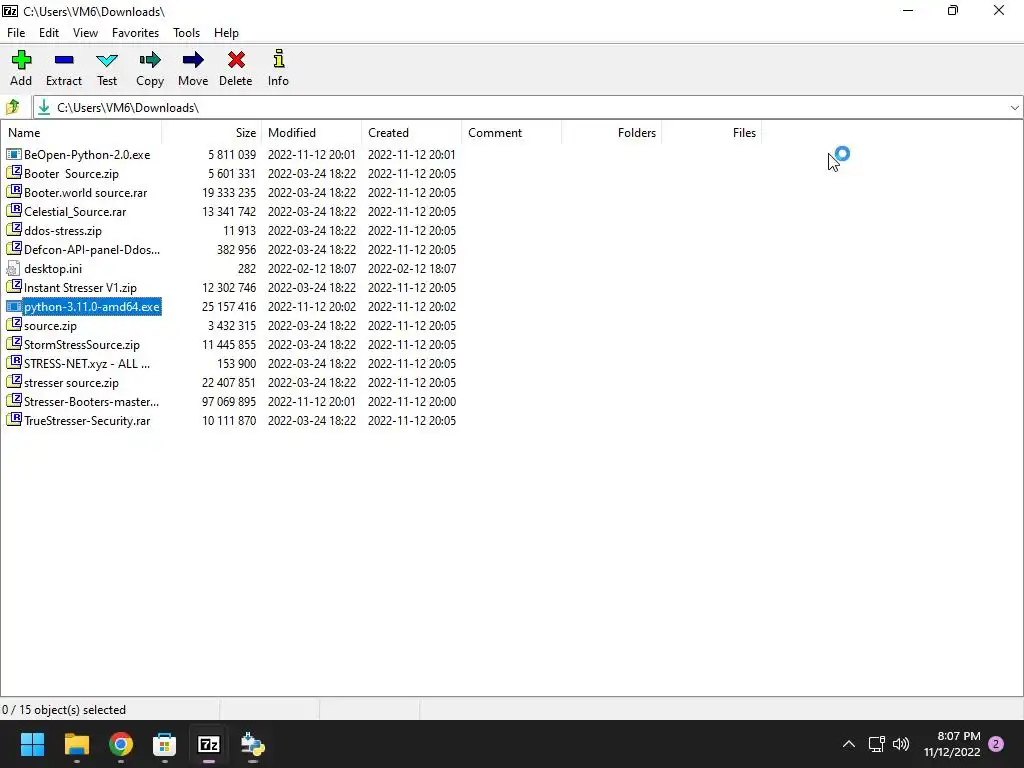This screenshot has width=1024, height=768.
Task: Sort by the Created column header
Action: [411, 133]
